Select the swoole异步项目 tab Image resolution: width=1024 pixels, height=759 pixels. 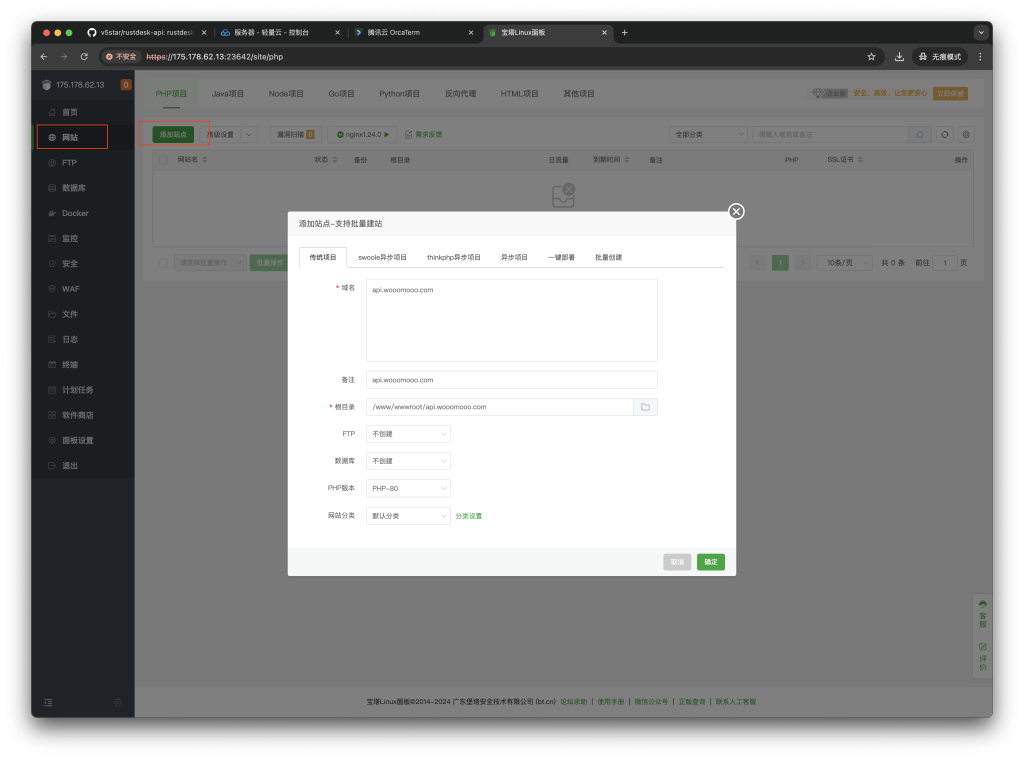coord(382,257)
